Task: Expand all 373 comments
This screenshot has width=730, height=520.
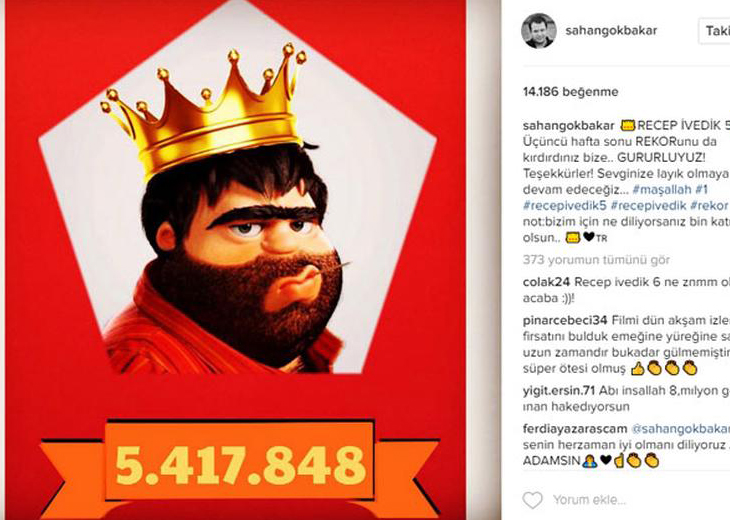Action: tap(596, 260)
